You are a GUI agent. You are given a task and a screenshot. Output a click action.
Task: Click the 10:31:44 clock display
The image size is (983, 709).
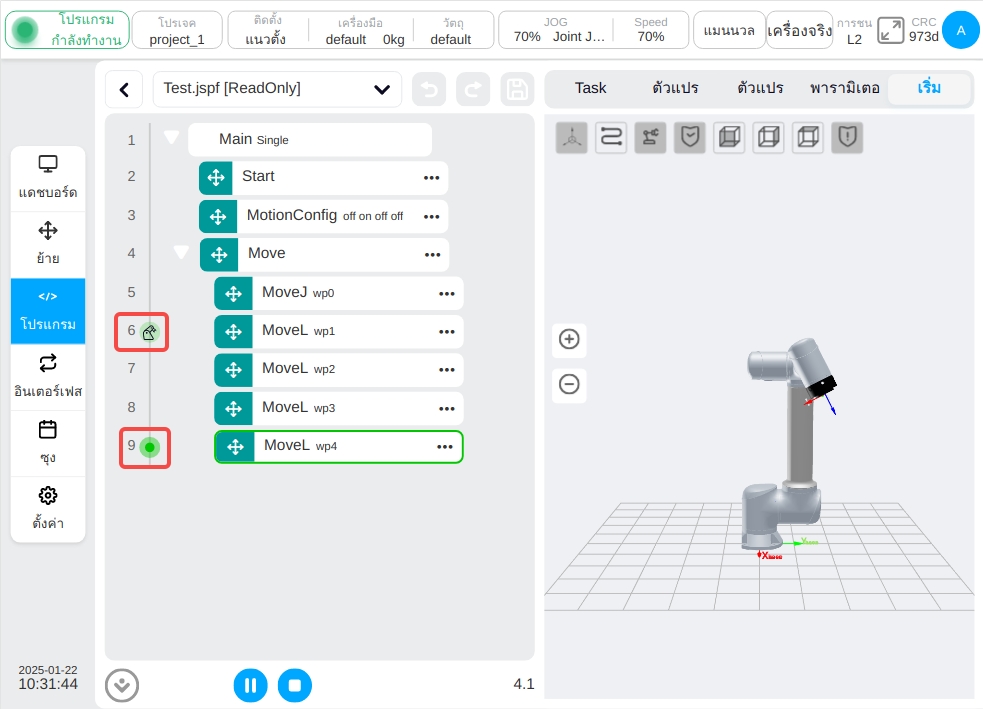(x=48, y=684)
